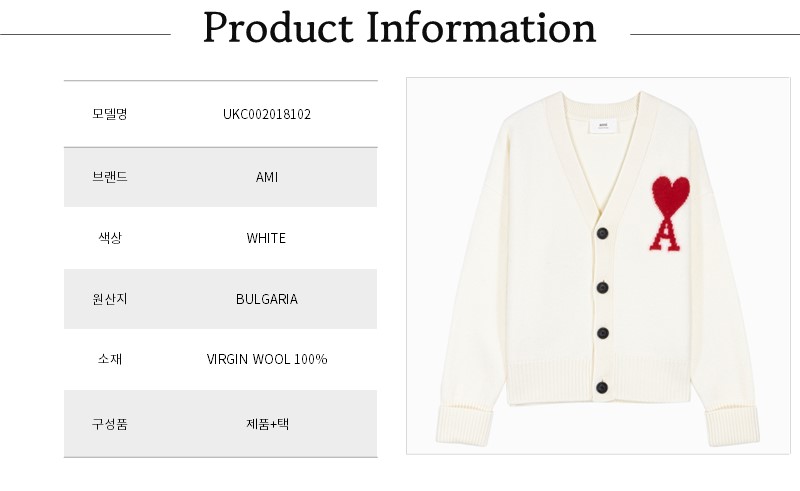Click the bottom black button on the cardigan

(x=603, y=386)
